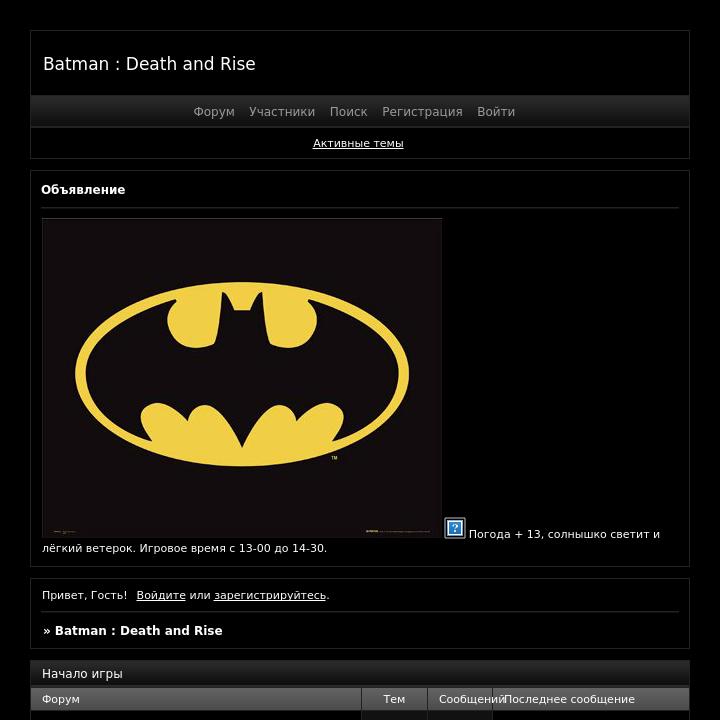The width and height of the screenshot is (720, 720).
Task: Click the Batman : Death and Rise site title
Action: tap(149, 64)
